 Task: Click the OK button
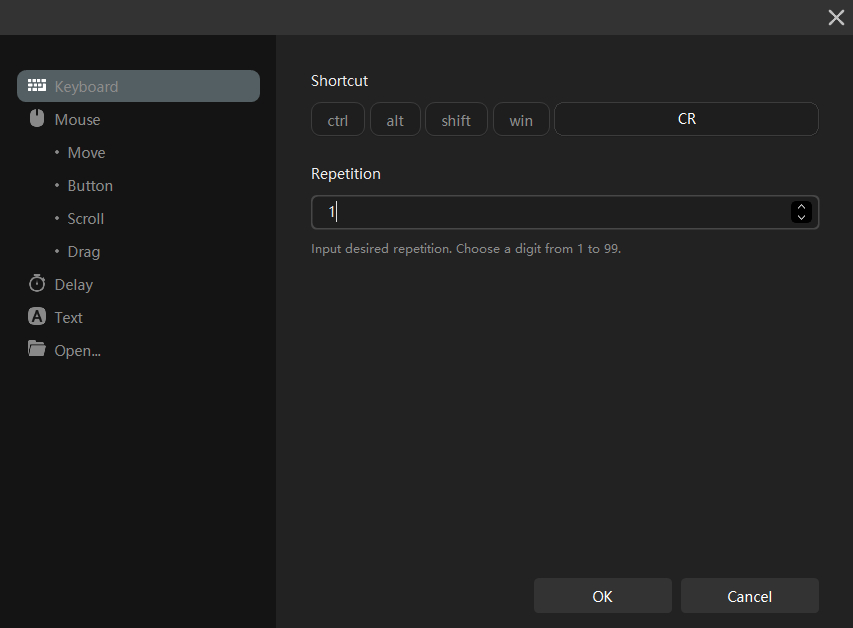pos(602,596)
